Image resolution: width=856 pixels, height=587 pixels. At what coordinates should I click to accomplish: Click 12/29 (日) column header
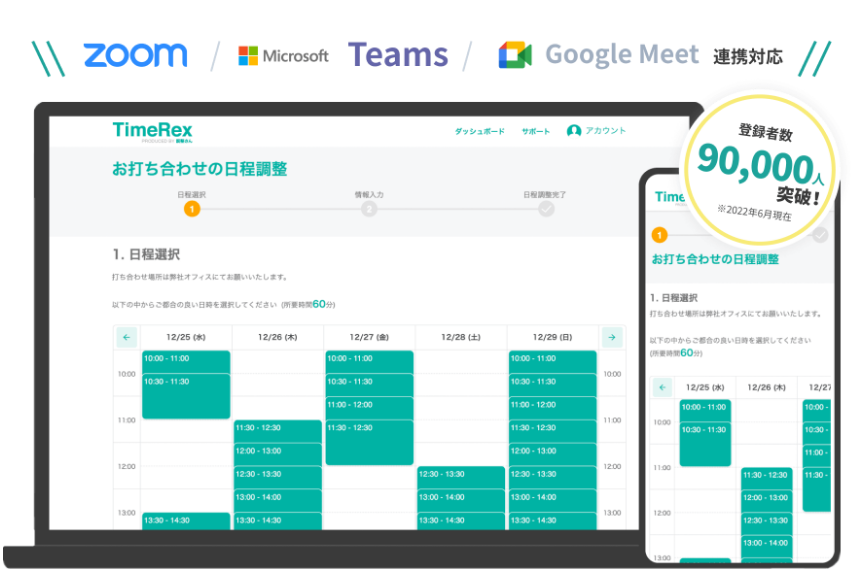coord(552,337)
